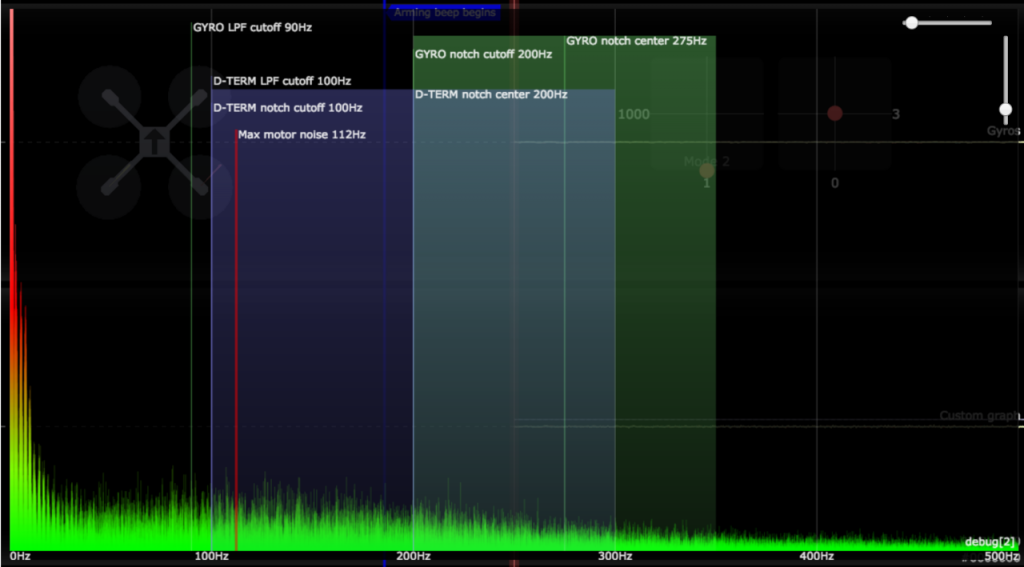Image resolution: width=1024 pixels, height=567 pixels.
Task: Click the D-TERM notch center 200Hz label
Action: click(490, 95)
